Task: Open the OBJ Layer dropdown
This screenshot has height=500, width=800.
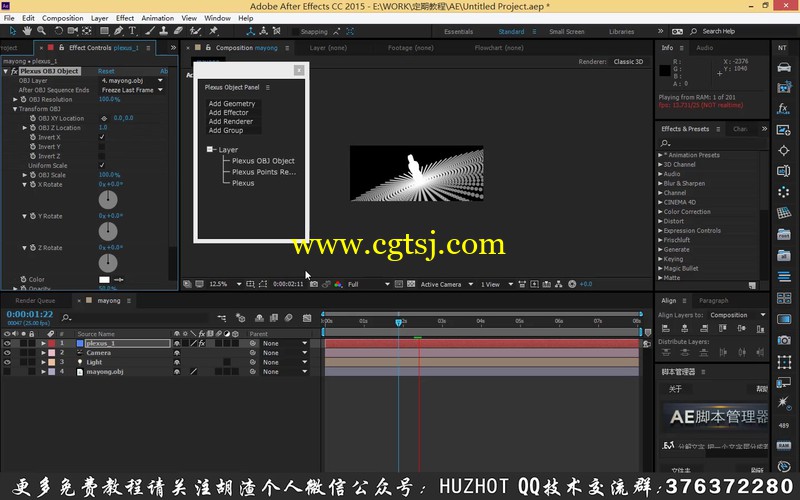Action: (x=132, y=81)
